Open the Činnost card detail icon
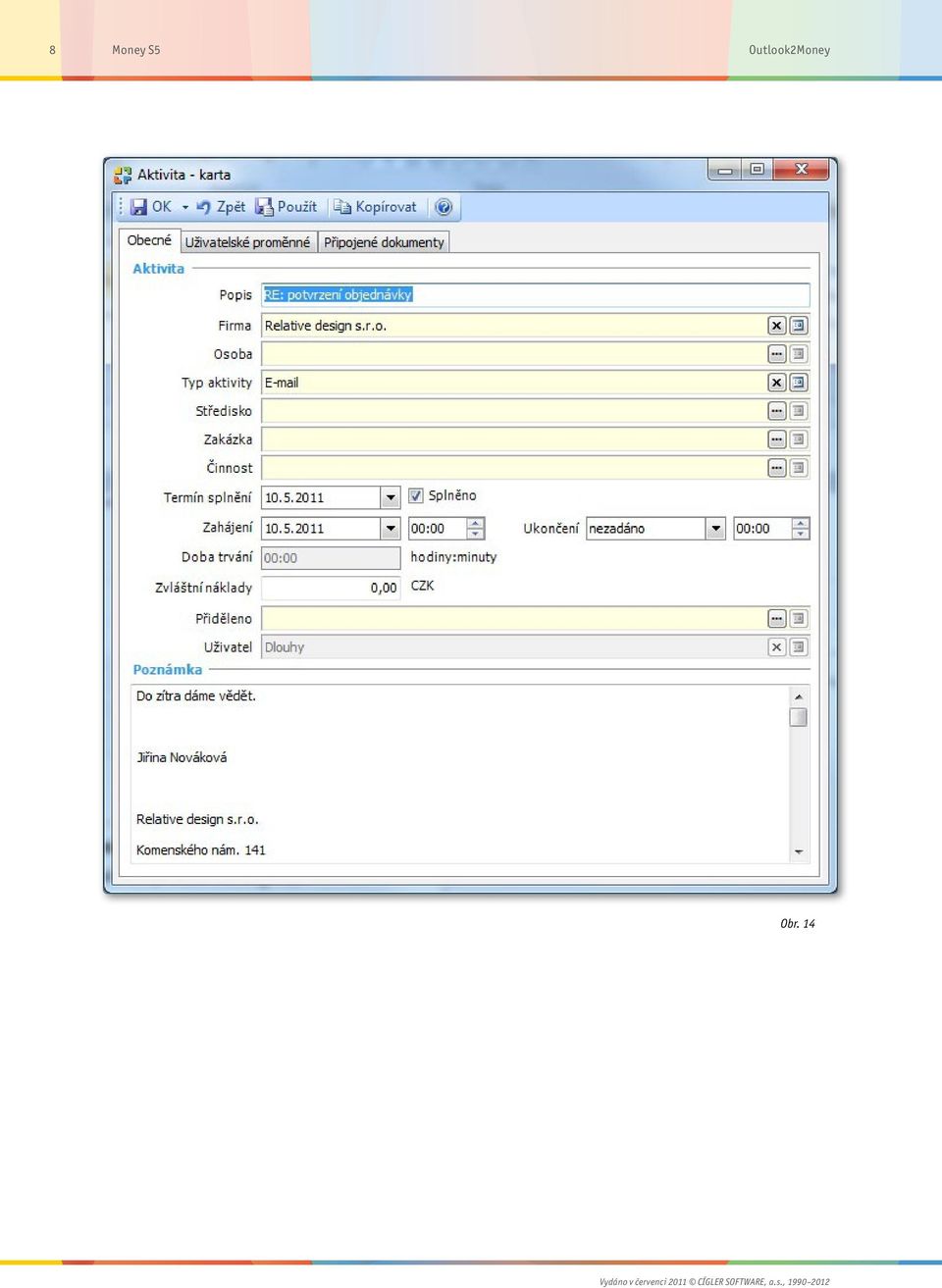 (799, 468)
